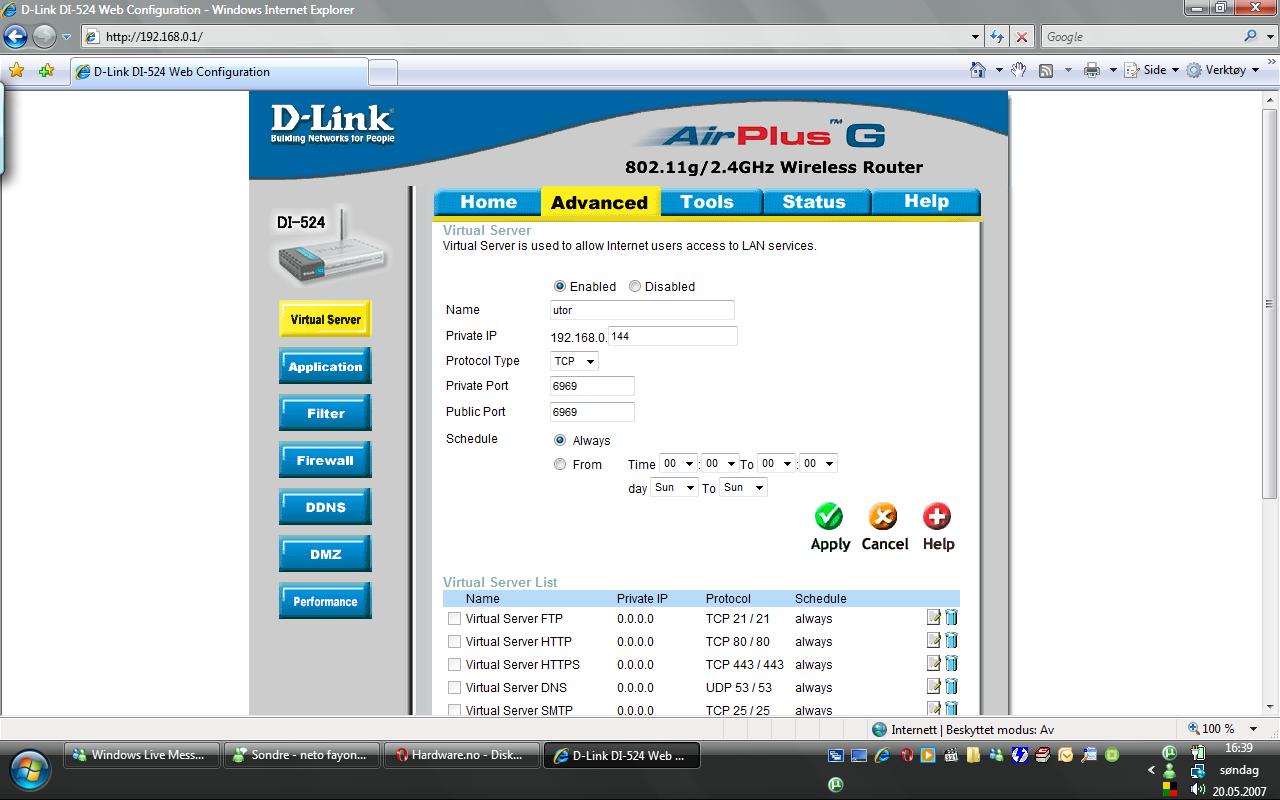
Task: Delete the Virtual Server HTTP entry
Action: coord(951,641)
